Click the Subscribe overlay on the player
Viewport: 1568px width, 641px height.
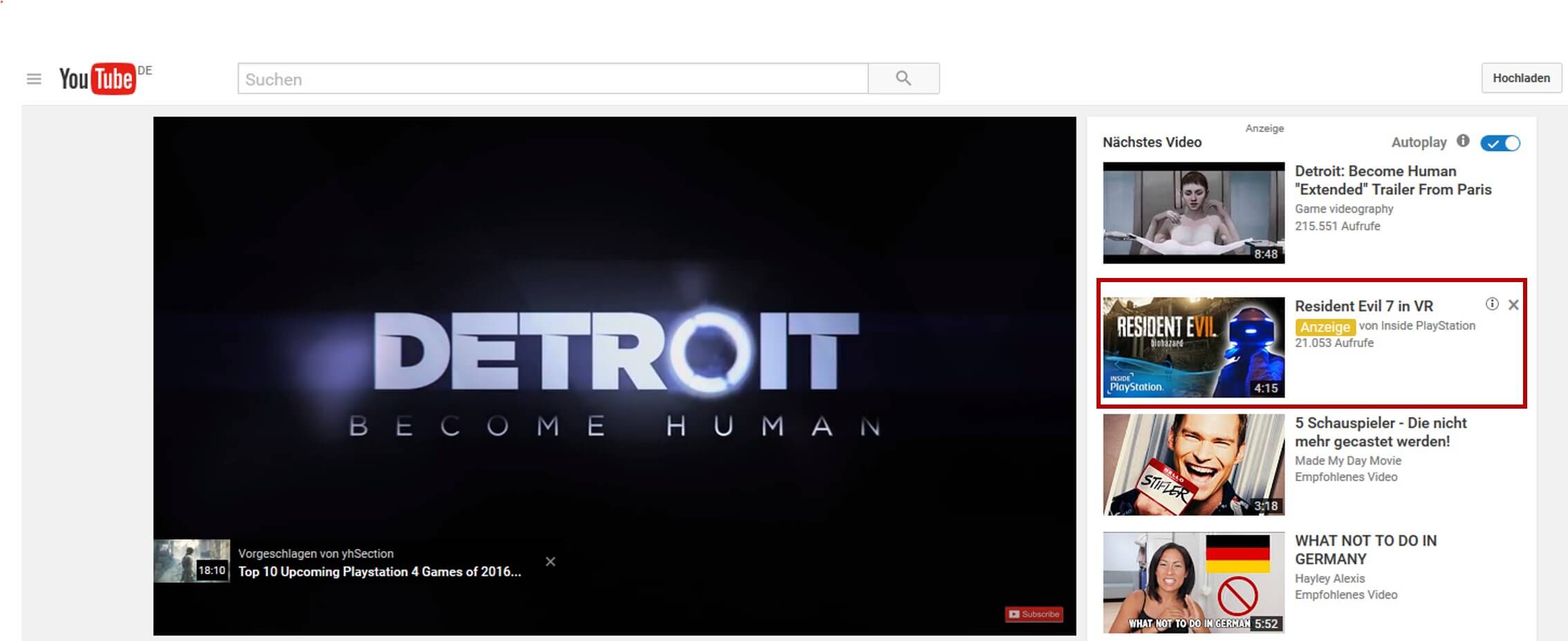pyautogui.click(x=1033, y=613)
